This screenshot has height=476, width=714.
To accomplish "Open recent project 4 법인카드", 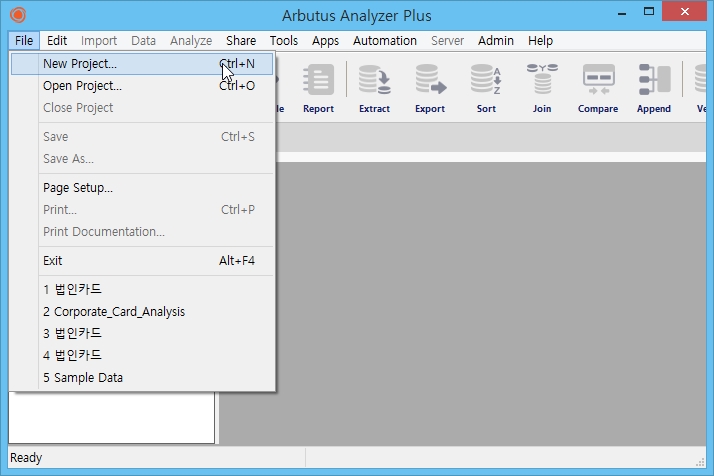I will pos(142,355).
